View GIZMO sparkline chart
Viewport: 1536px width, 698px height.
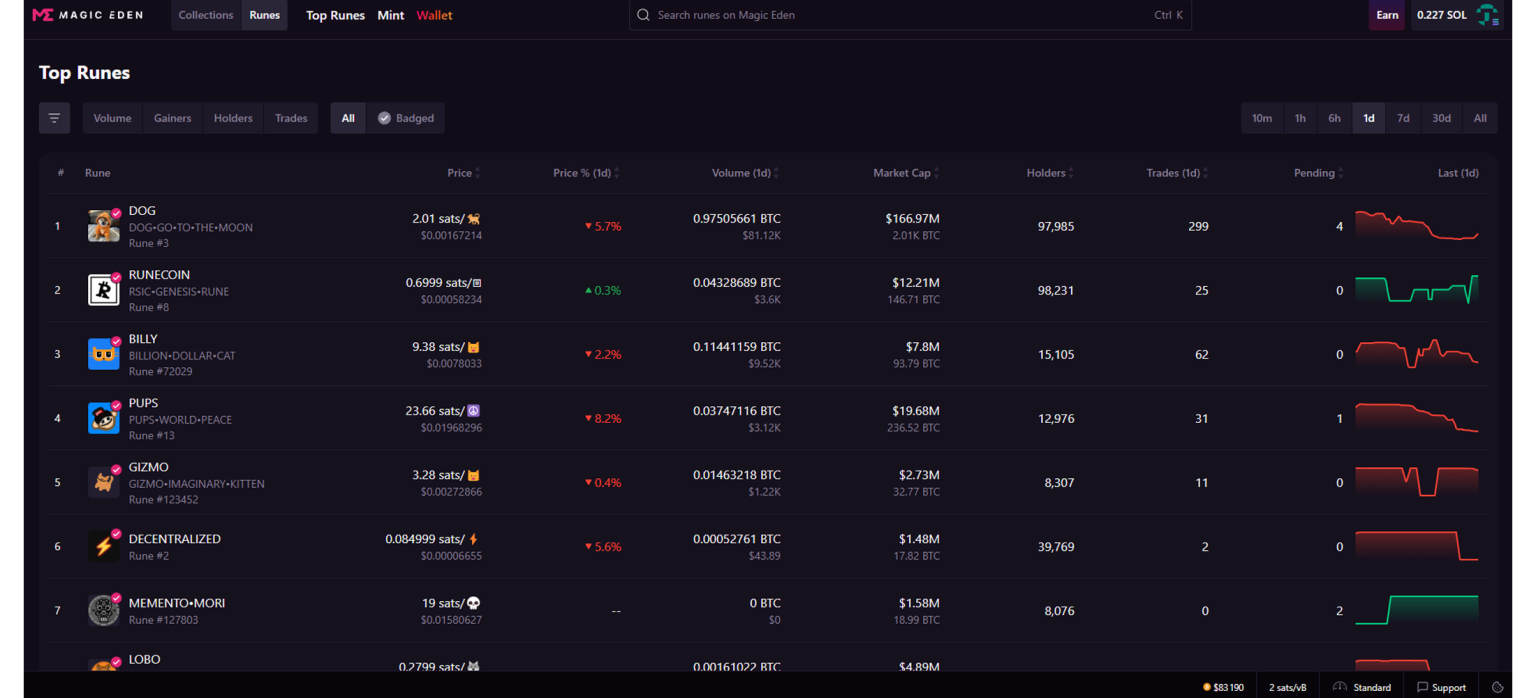pyautogui.click(x=1416, y=482)
